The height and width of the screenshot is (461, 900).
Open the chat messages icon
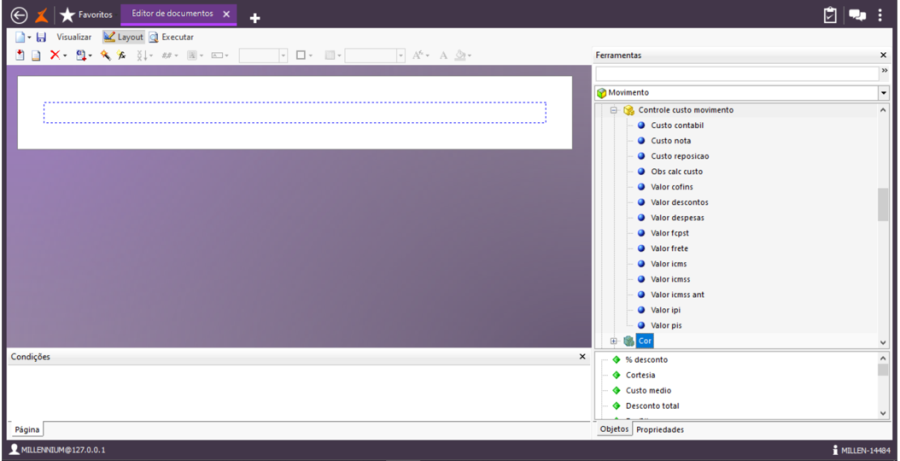click(858, 16)
